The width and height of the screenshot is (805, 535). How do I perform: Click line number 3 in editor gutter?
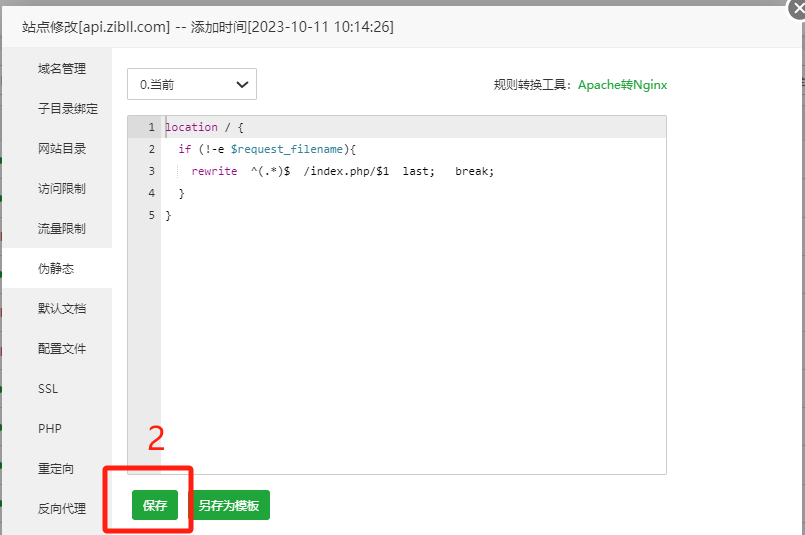point(151,171)
